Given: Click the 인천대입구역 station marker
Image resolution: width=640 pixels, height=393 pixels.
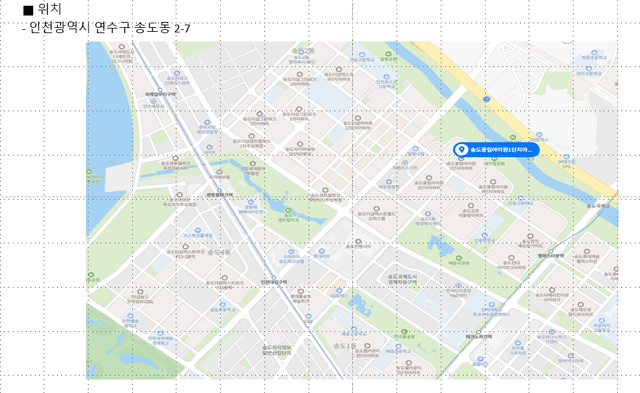Looking at the screenshot, I should click(x=274, y=278).
